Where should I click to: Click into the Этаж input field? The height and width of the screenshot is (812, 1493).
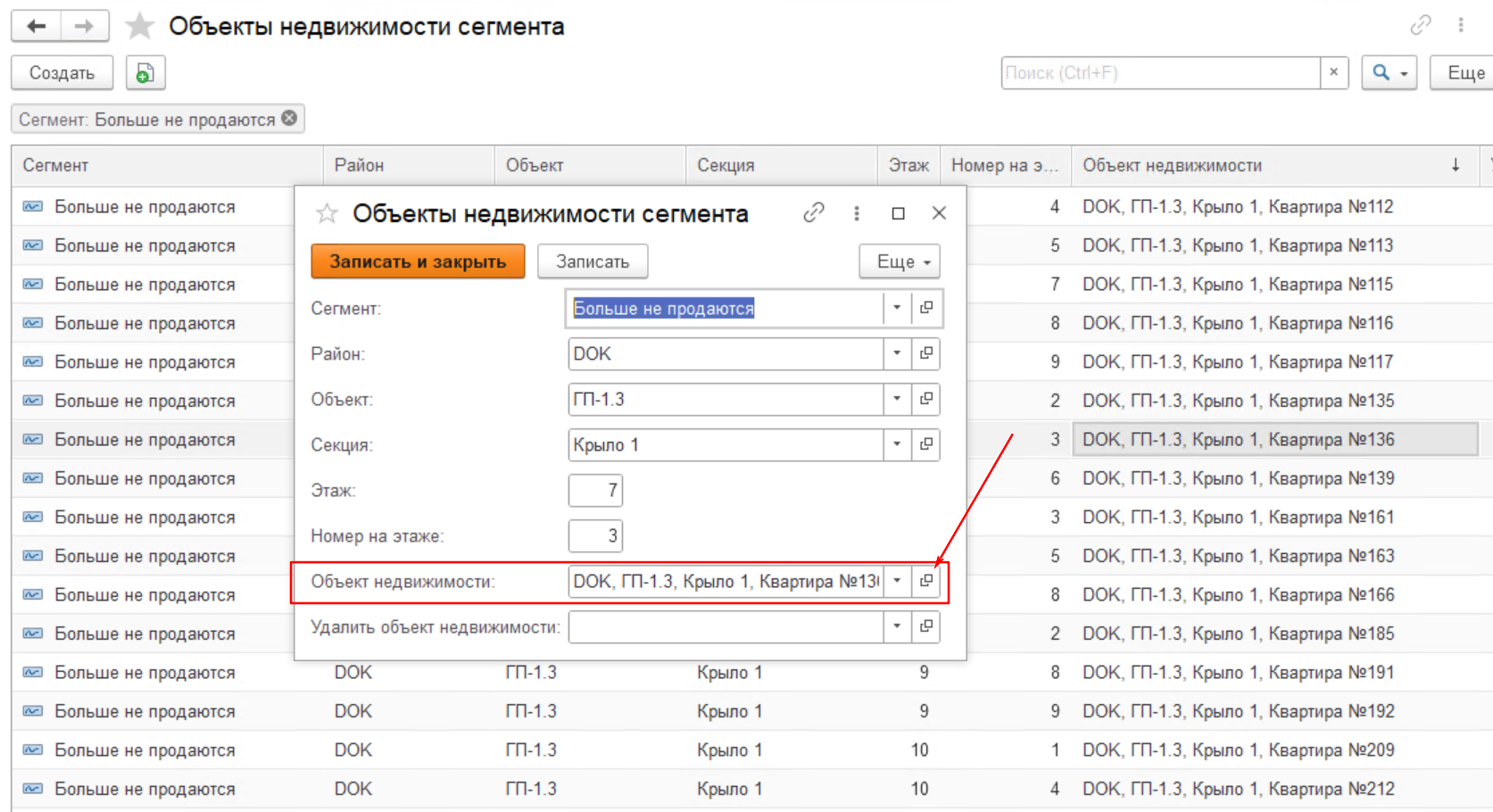(x=595, y=490)
